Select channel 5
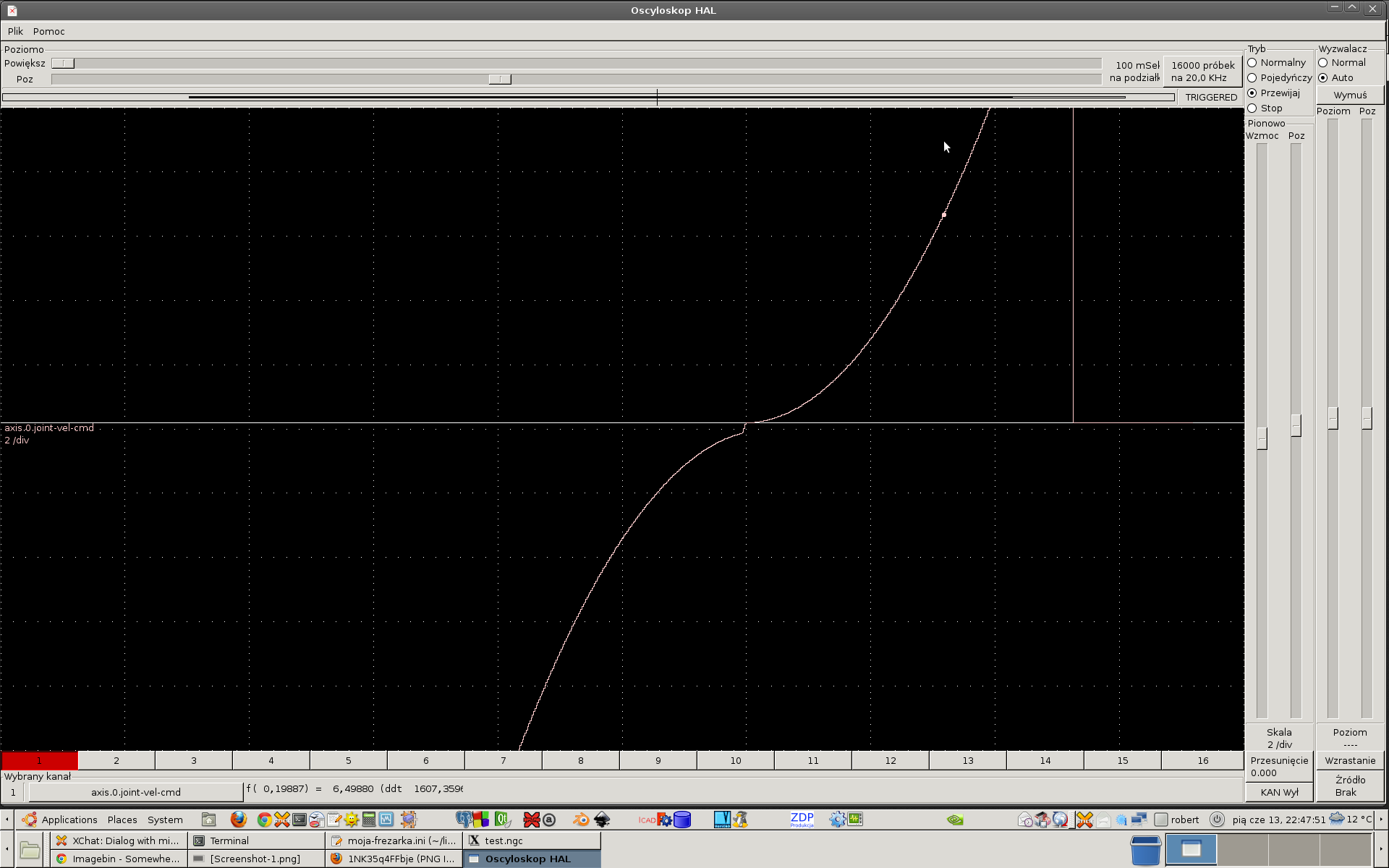Viewport: 1389px width, 868px height. 349,760
